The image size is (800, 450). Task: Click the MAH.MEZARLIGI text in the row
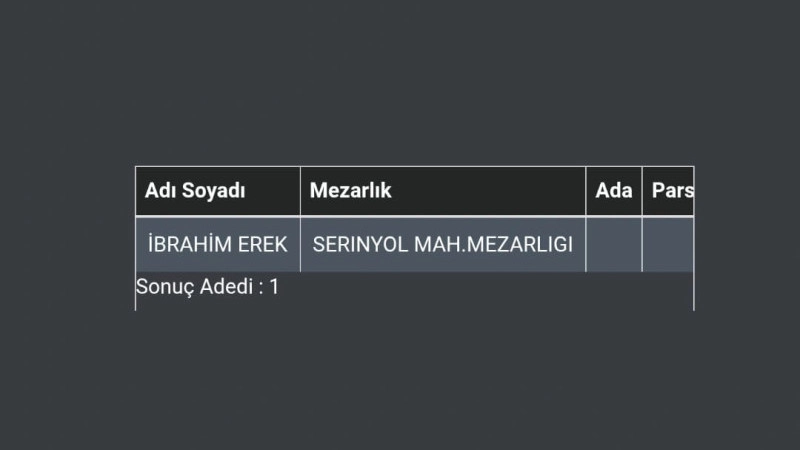(x=493, y=244)
